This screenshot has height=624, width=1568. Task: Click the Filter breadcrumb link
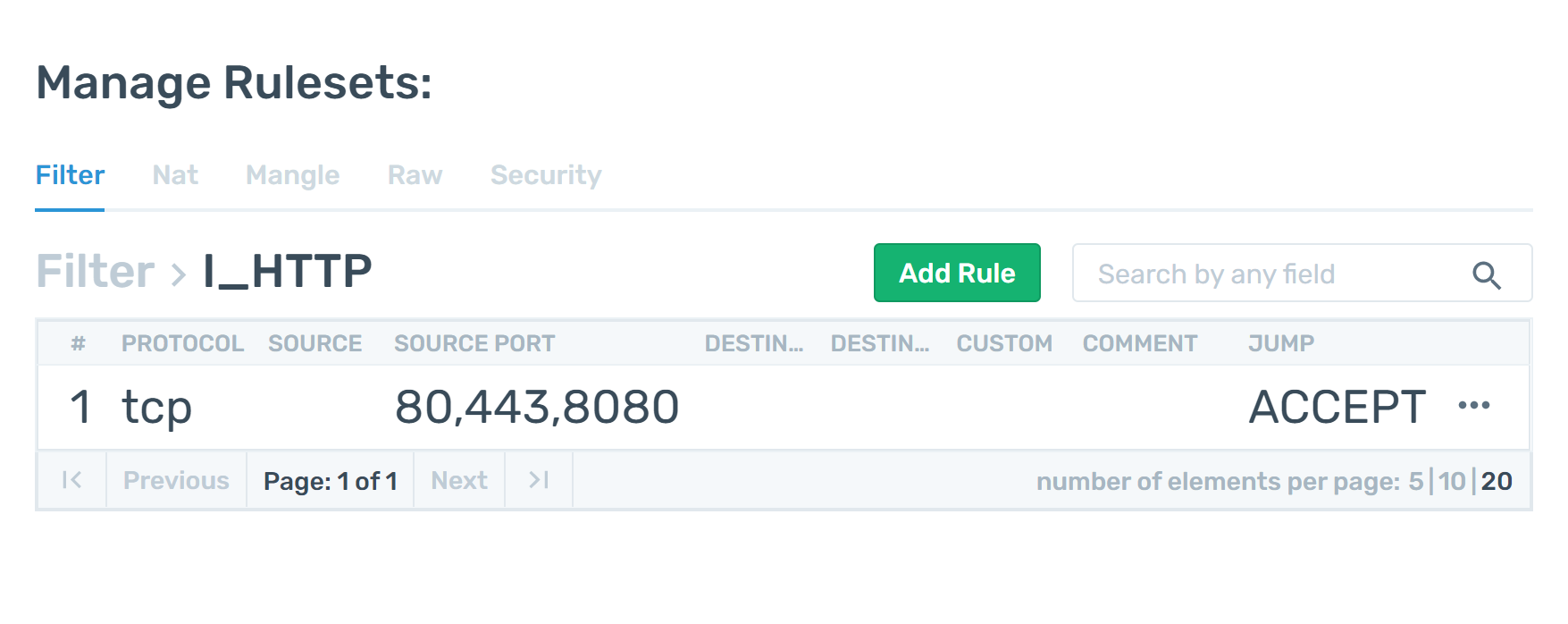tap(96, 272)
